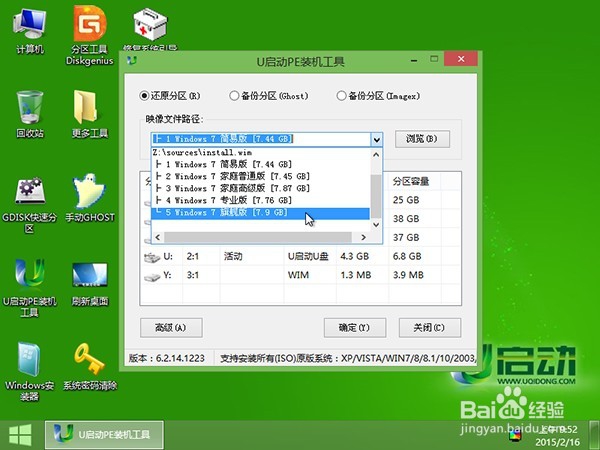Open the Recycle Bin desktop icon

click(29, 114)
